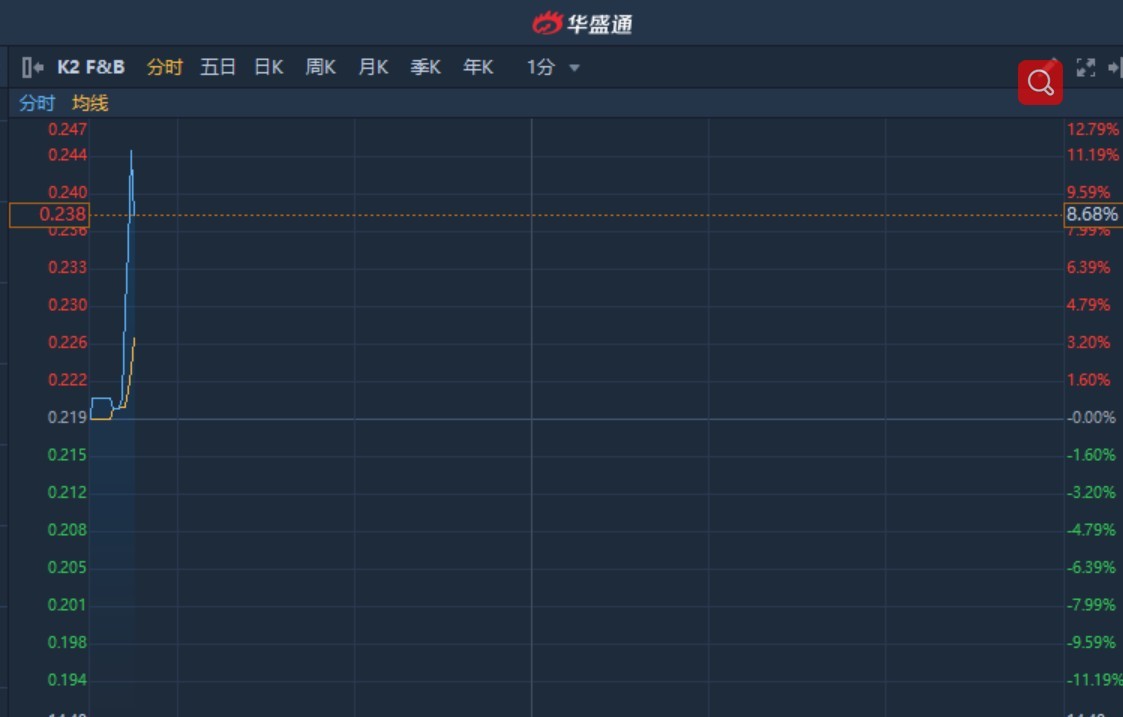Toggle the orange 均线 average line legend

(x=90, y=103)
